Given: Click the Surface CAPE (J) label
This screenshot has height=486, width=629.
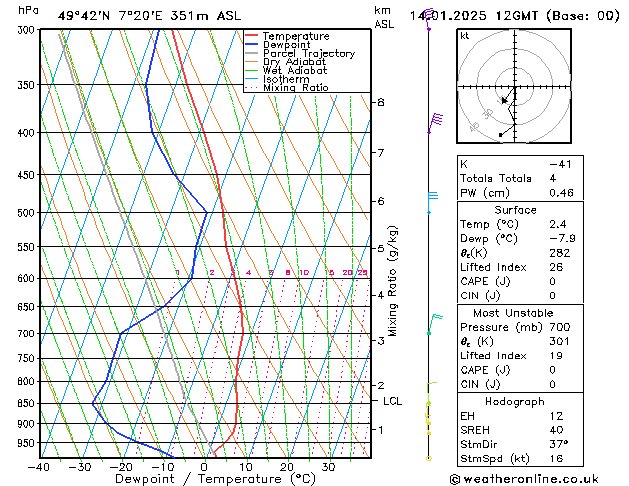Looking at the screenshot, I should [485, 281].
